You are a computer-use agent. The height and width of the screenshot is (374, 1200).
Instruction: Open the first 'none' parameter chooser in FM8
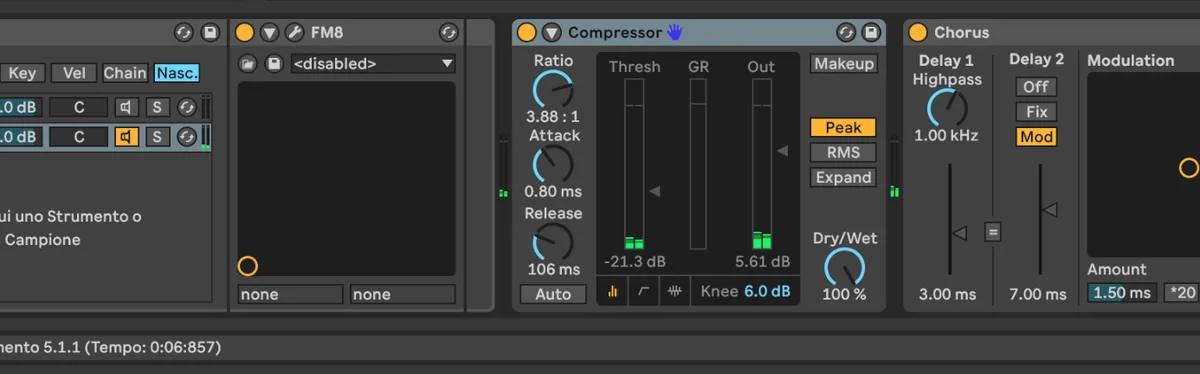pos(290,294)
